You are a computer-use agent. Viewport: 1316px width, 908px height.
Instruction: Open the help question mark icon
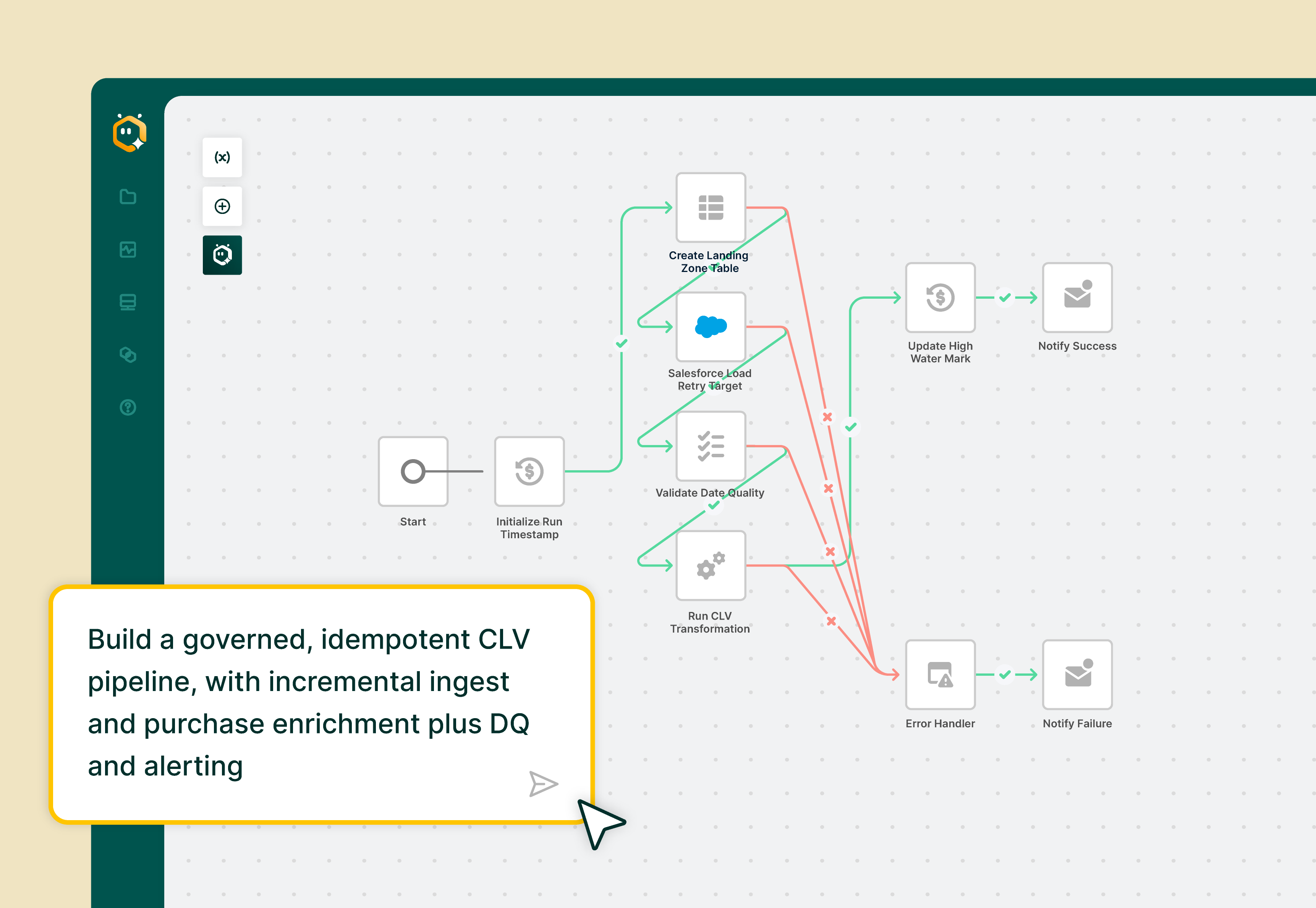click(x=128, y=407)
